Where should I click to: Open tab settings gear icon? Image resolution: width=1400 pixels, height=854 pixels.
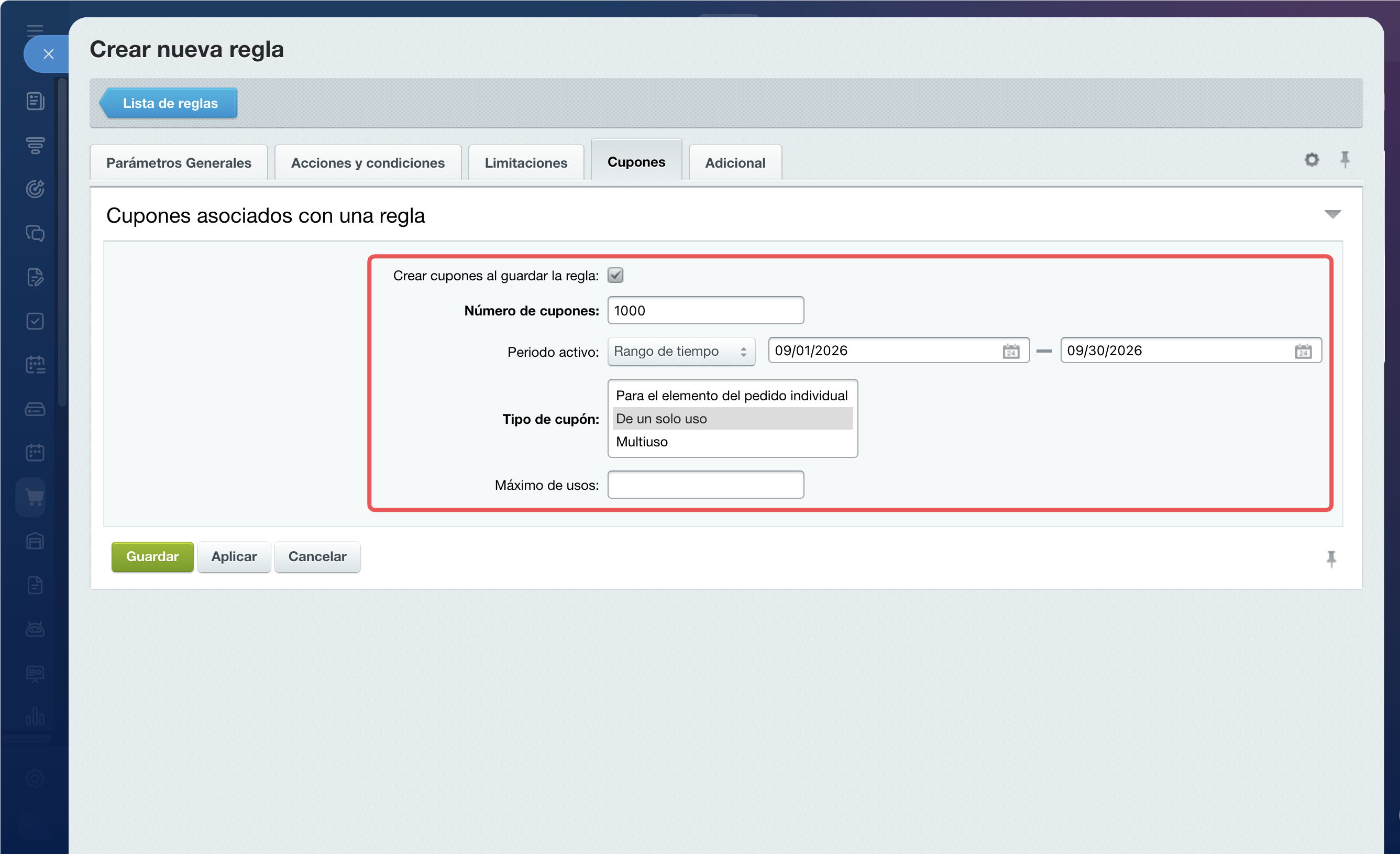(x=1311, y=160)
